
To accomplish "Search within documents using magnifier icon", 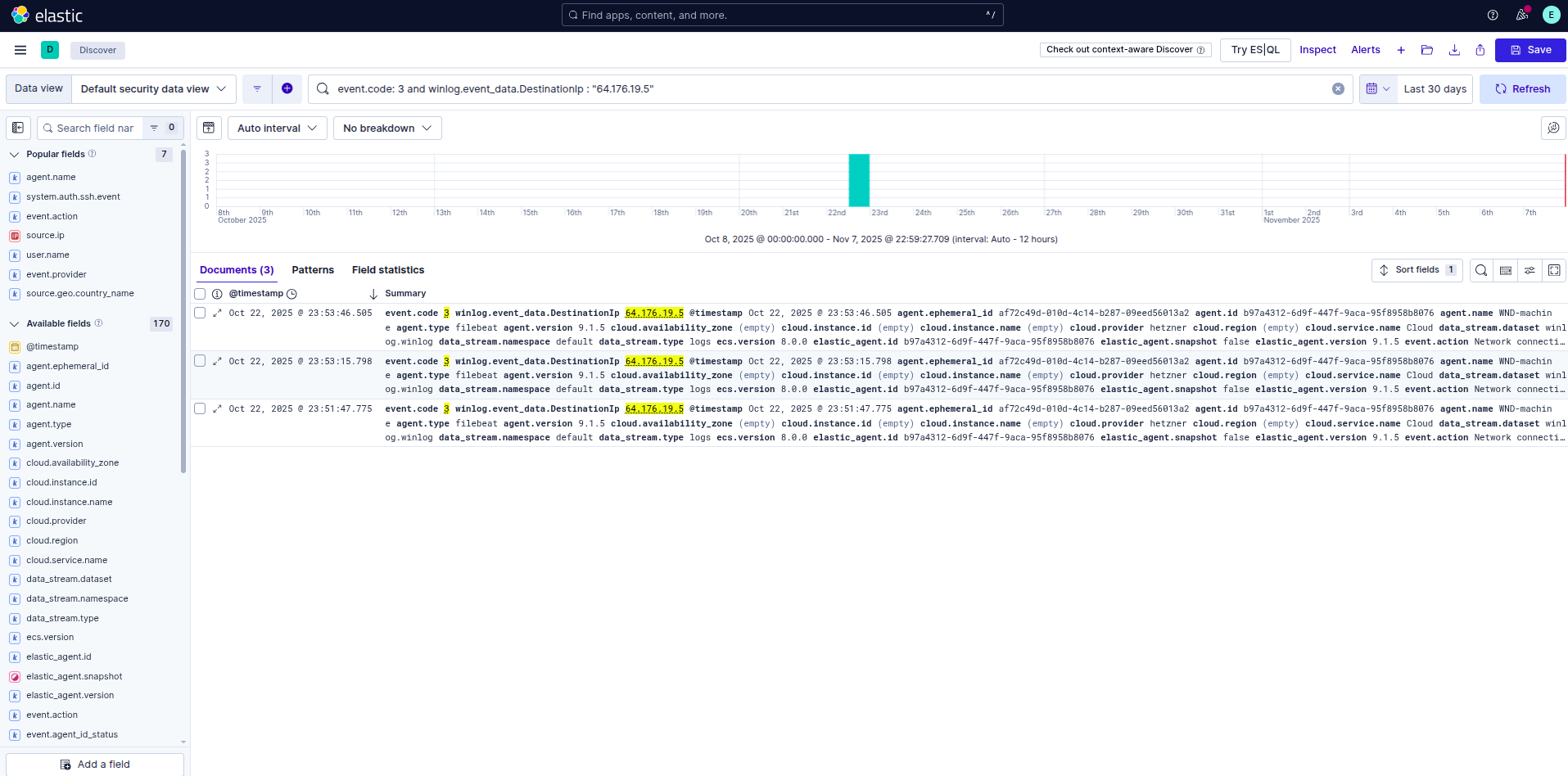I will [x=1480, y=270].
